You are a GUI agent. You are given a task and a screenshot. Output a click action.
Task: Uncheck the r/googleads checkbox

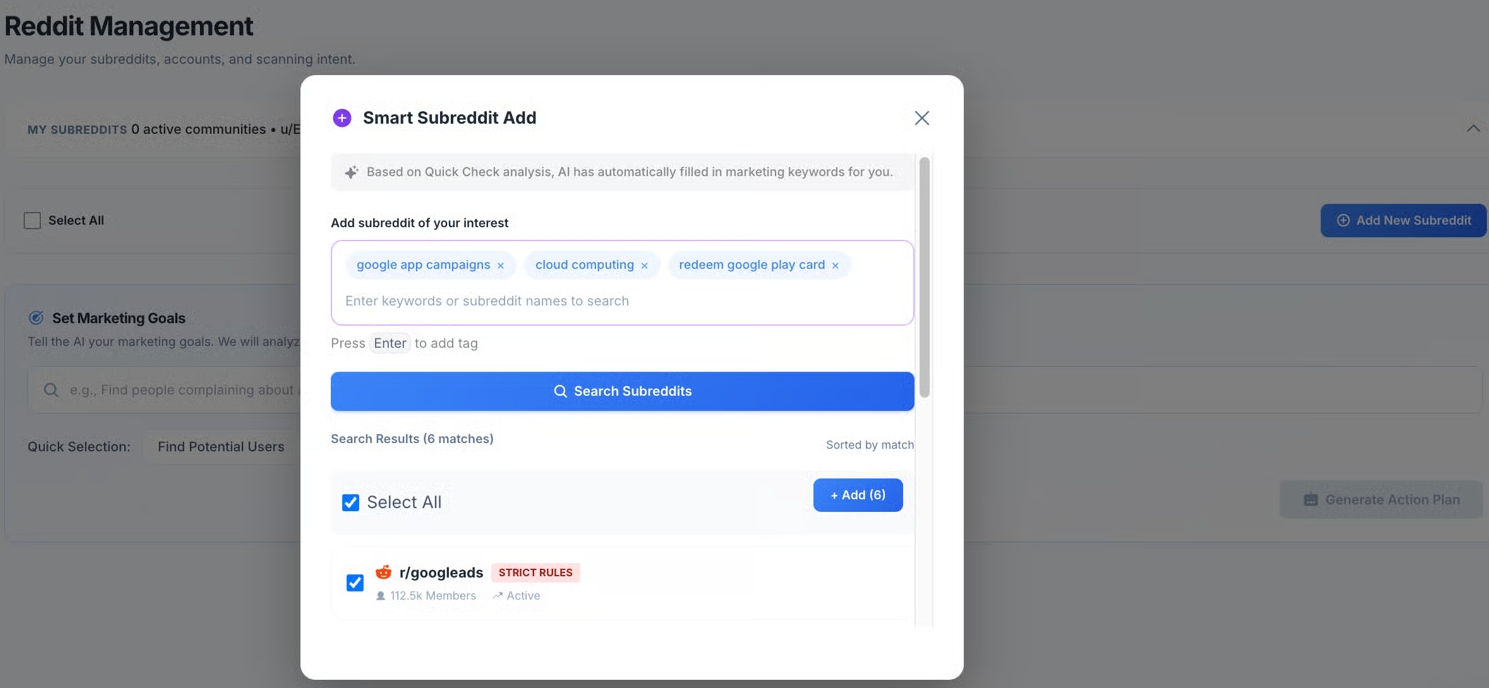click(355, 583)
